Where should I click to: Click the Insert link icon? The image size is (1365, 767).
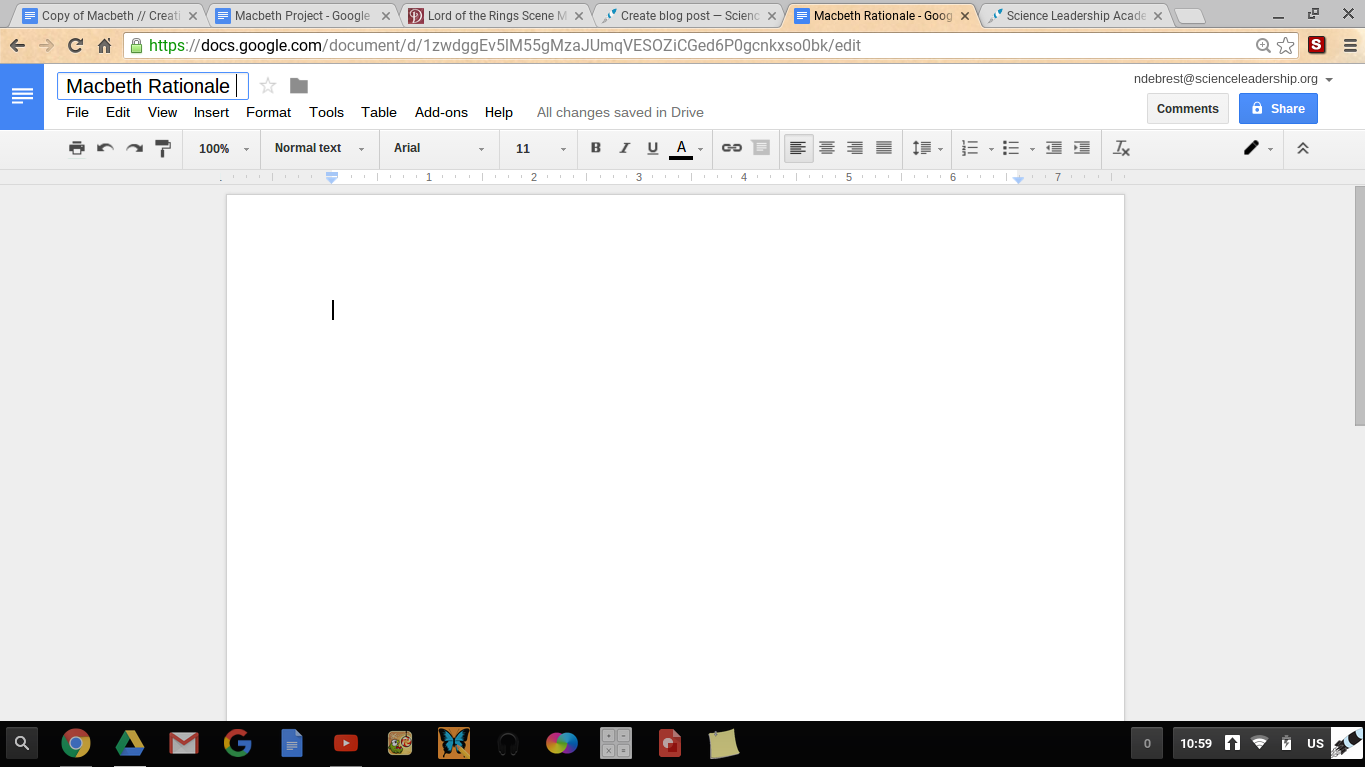tap(732, 148)
